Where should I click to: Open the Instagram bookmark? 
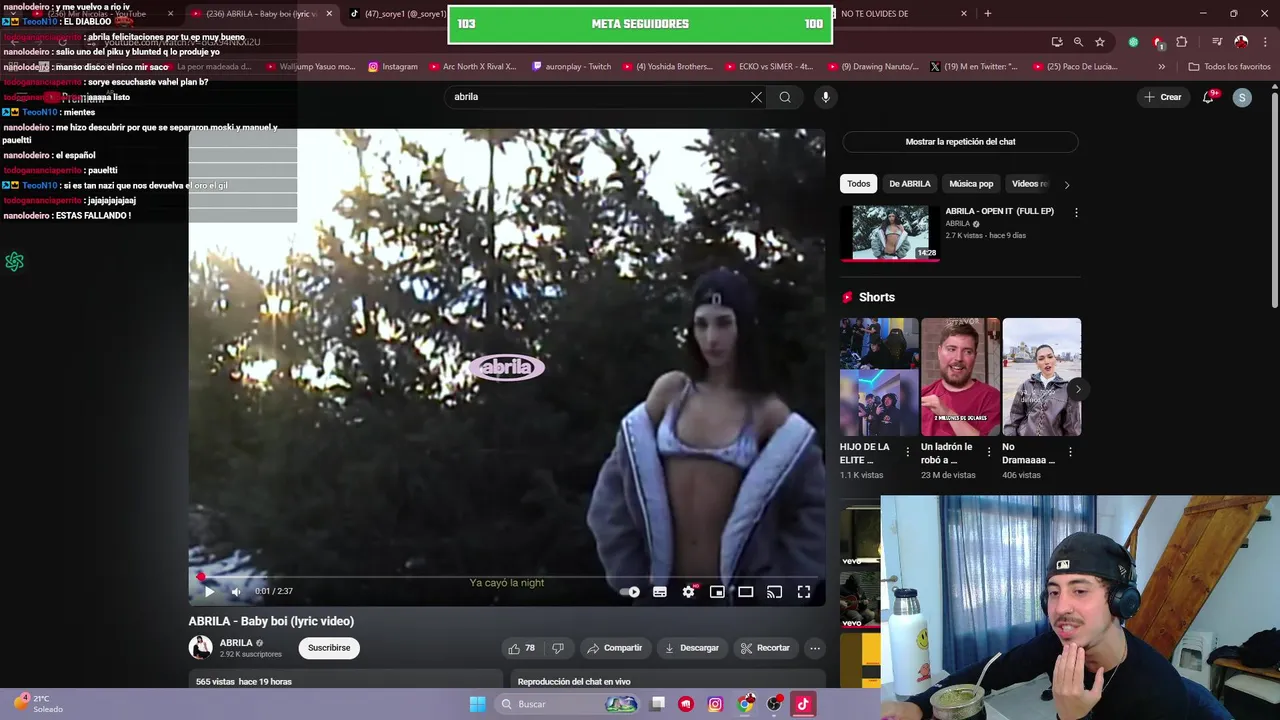click(393, 67)
